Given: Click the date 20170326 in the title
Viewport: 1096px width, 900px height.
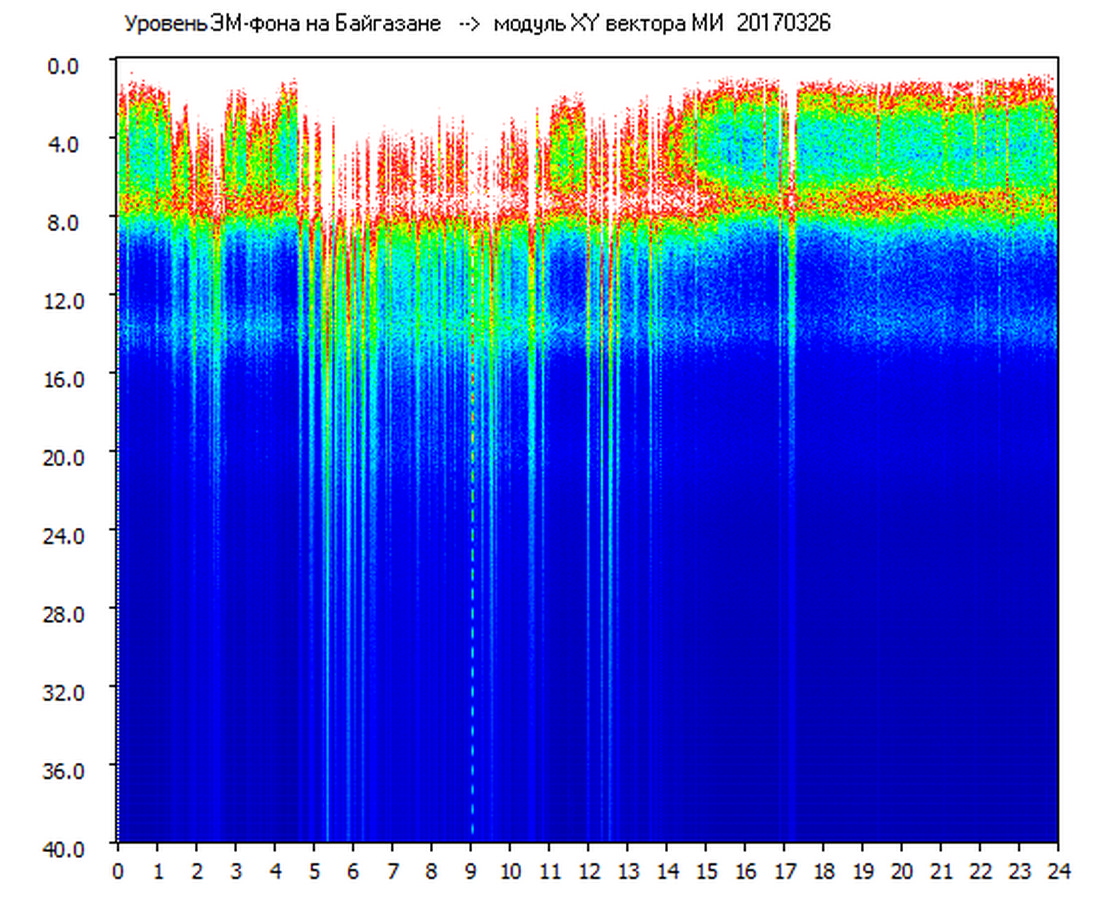Looking at the screenshot, I should 783,24.
